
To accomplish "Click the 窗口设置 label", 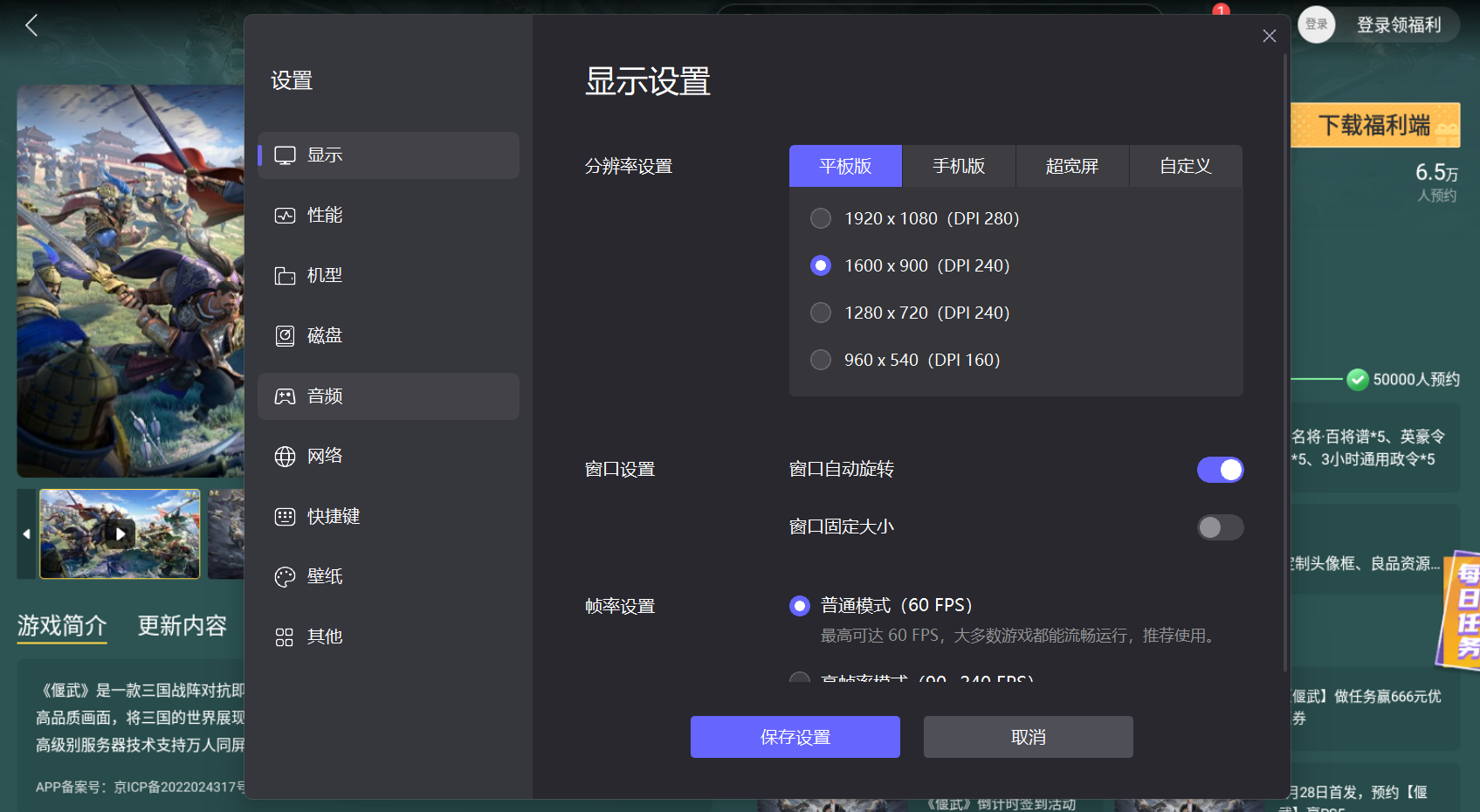I will click(620, 470).
